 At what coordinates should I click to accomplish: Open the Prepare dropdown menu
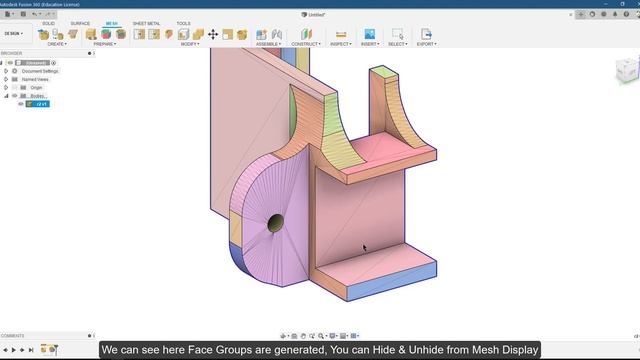click(104, 44)
